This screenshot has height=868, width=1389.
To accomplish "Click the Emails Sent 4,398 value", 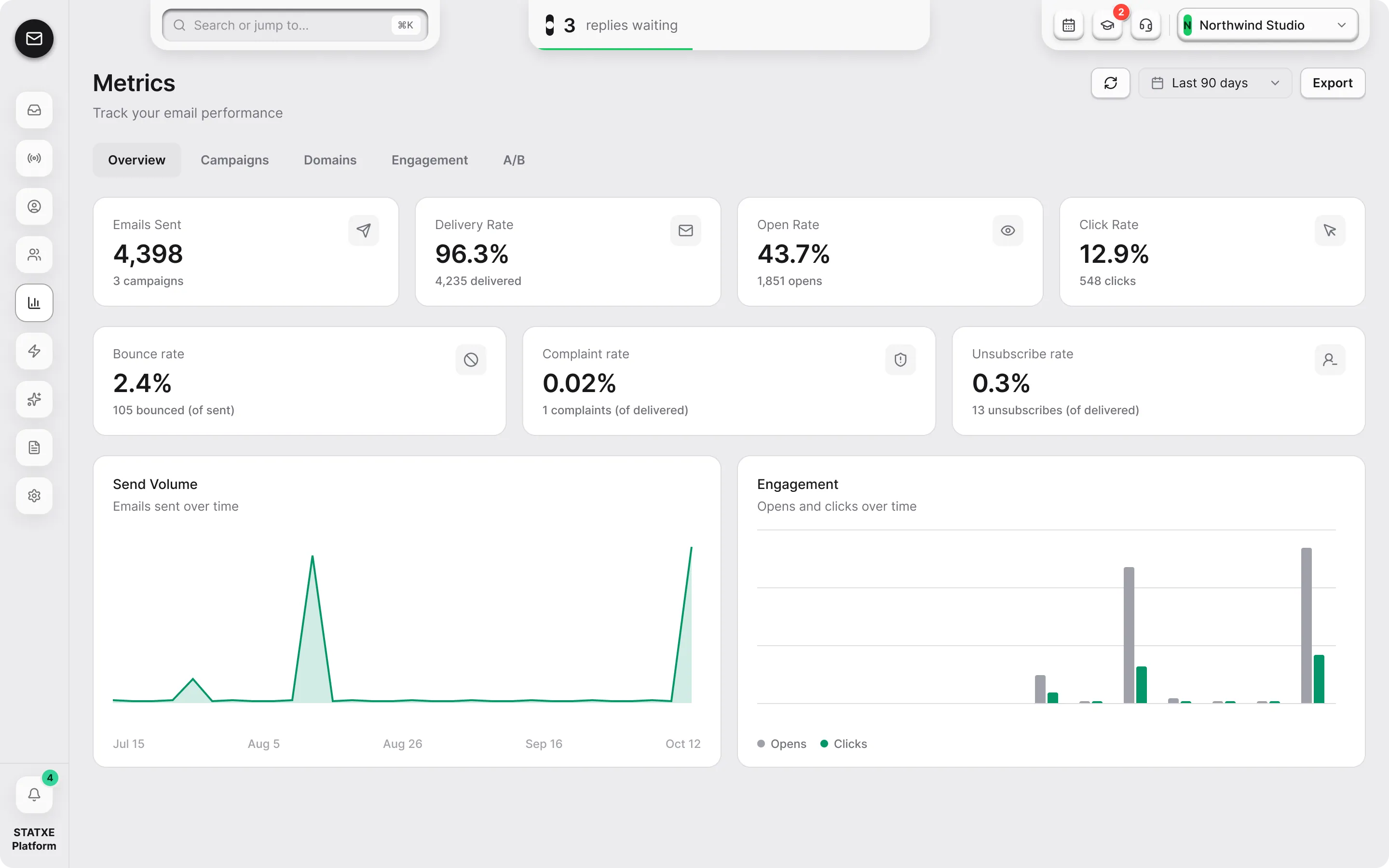I will tap(148, 254).
